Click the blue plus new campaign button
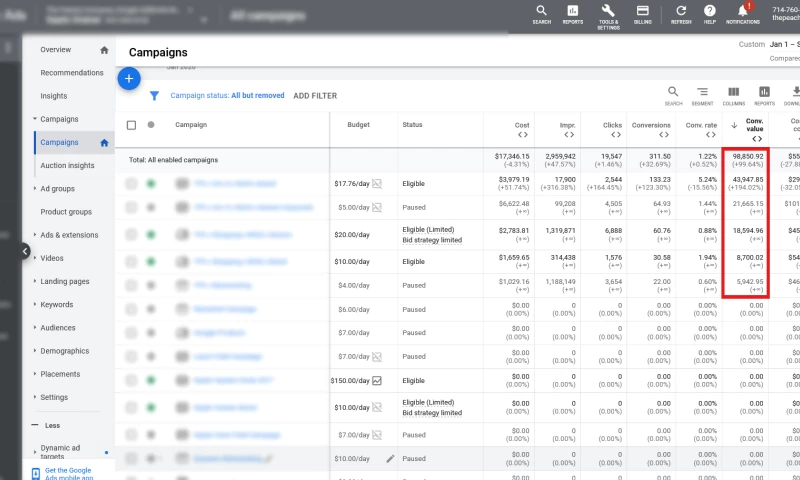This screenshot has height=480, width=800. coord(128,78)
